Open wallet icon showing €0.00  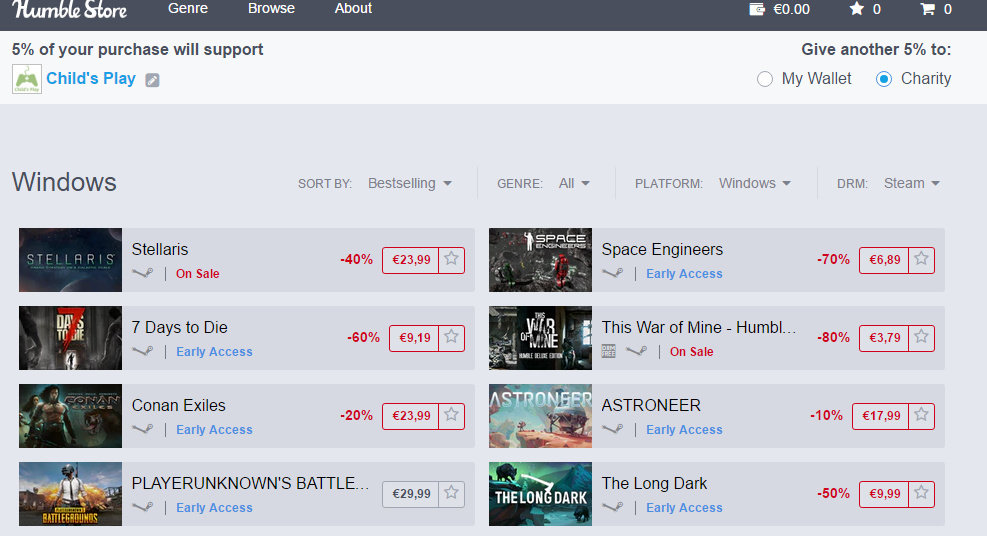757,9
